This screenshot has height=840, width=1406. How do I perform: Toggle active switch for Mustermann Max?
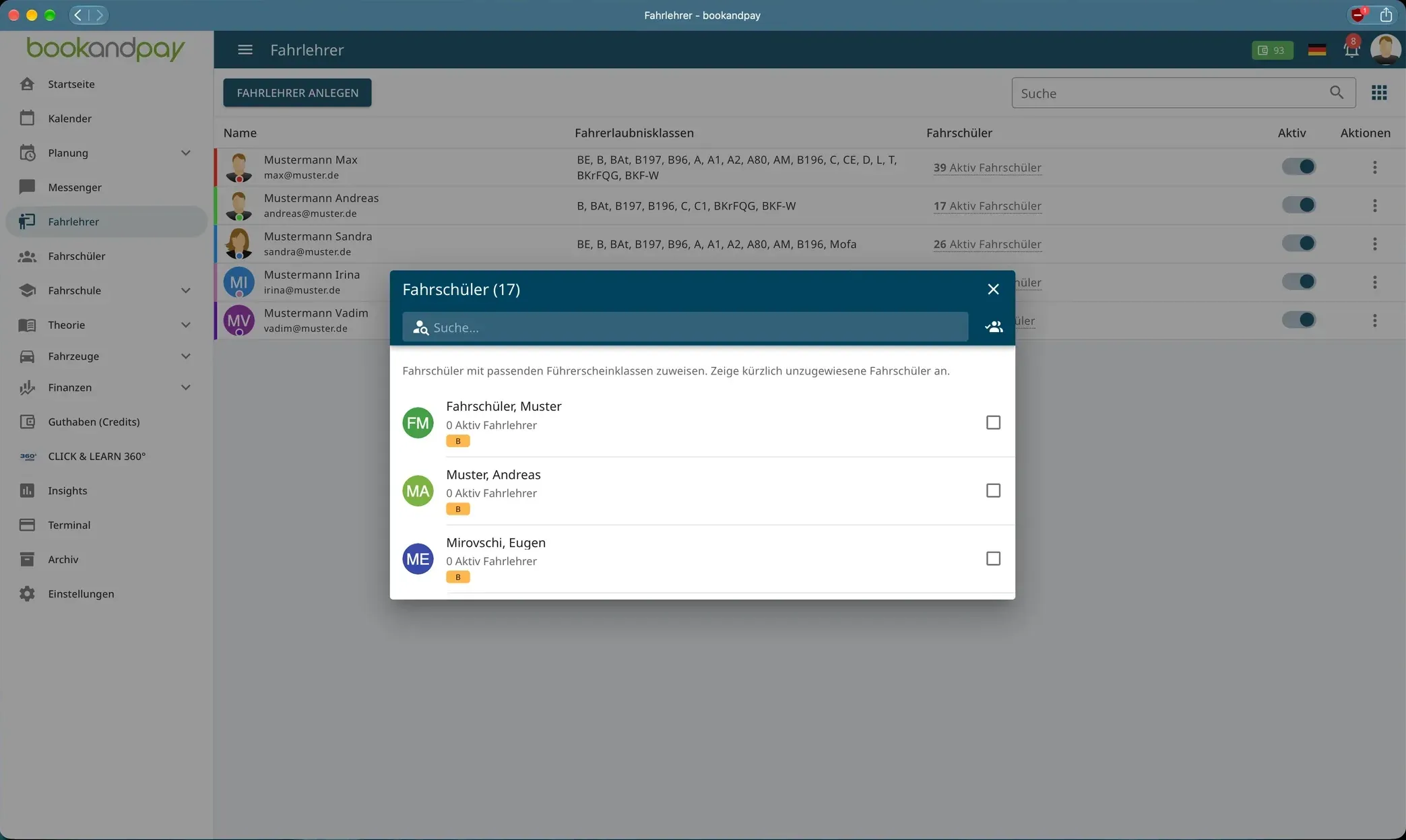[1298, 166]
